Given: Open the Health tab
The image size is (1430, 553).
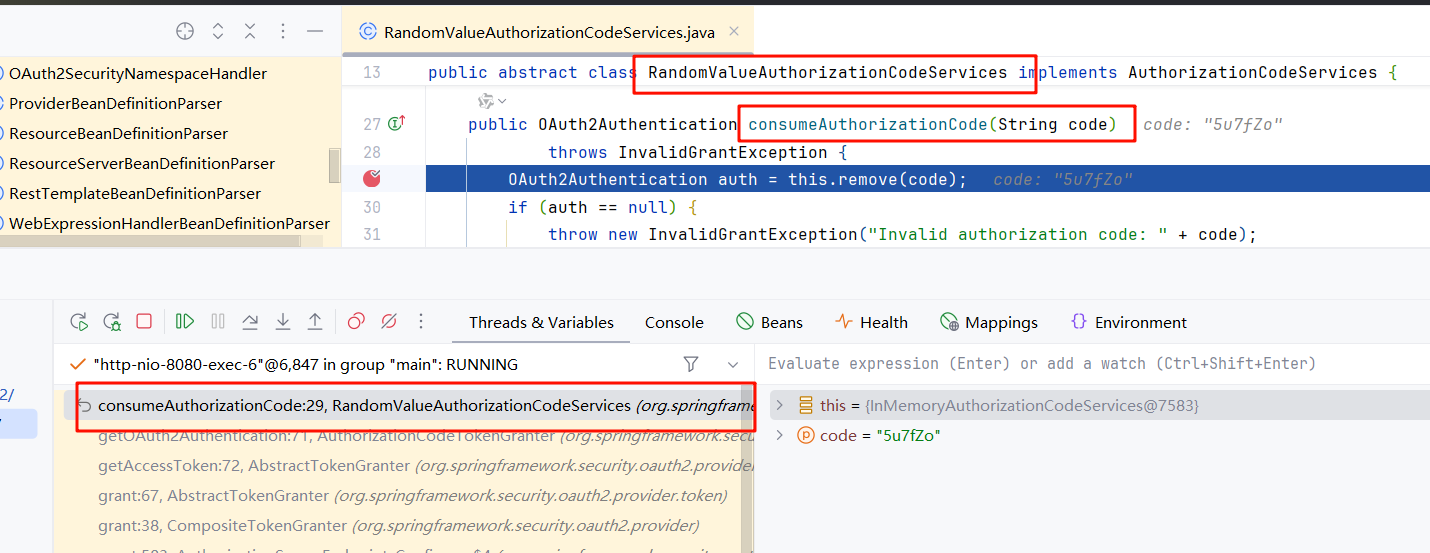Looking at the screenshot, I should click(871, 322).
